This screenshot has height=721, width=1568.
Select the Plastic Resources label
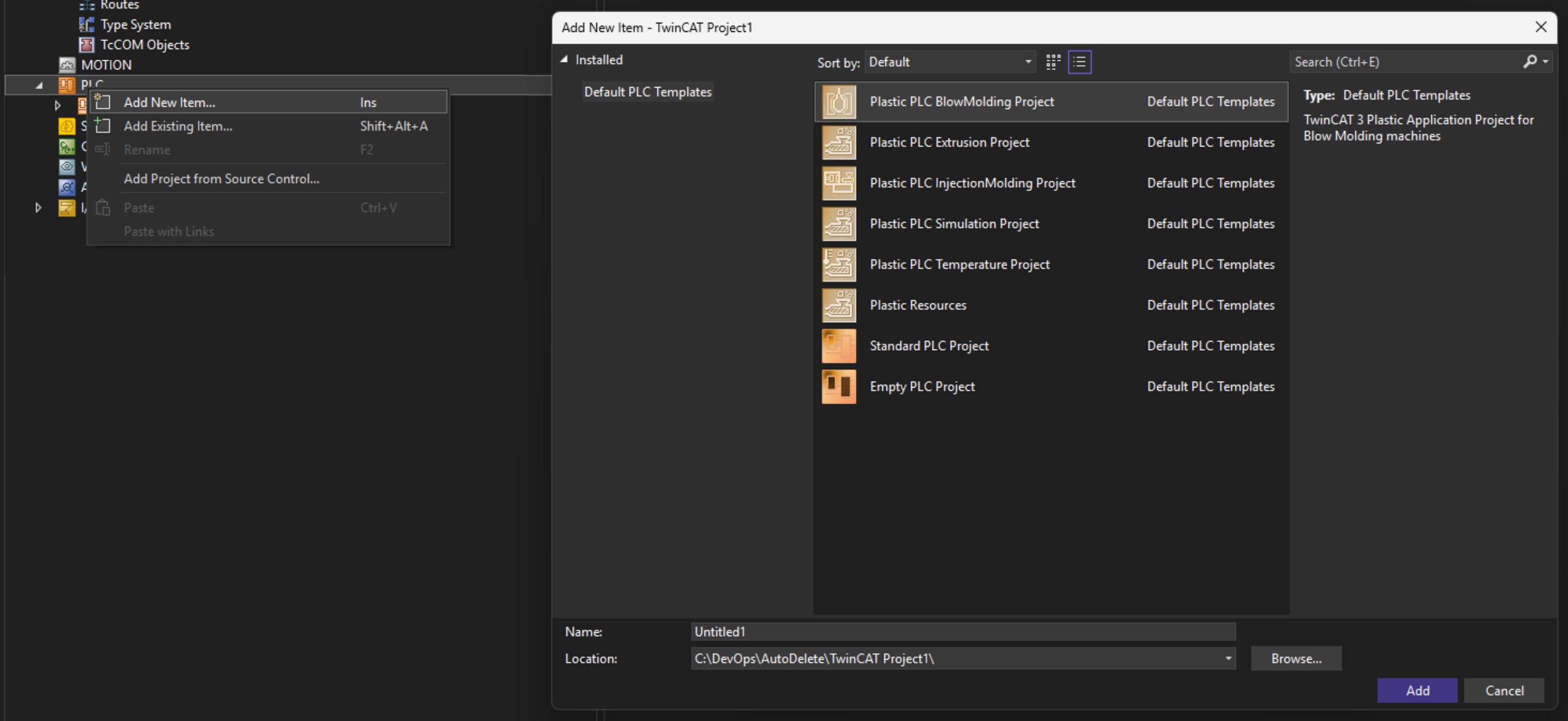click(x=918, y=305)
